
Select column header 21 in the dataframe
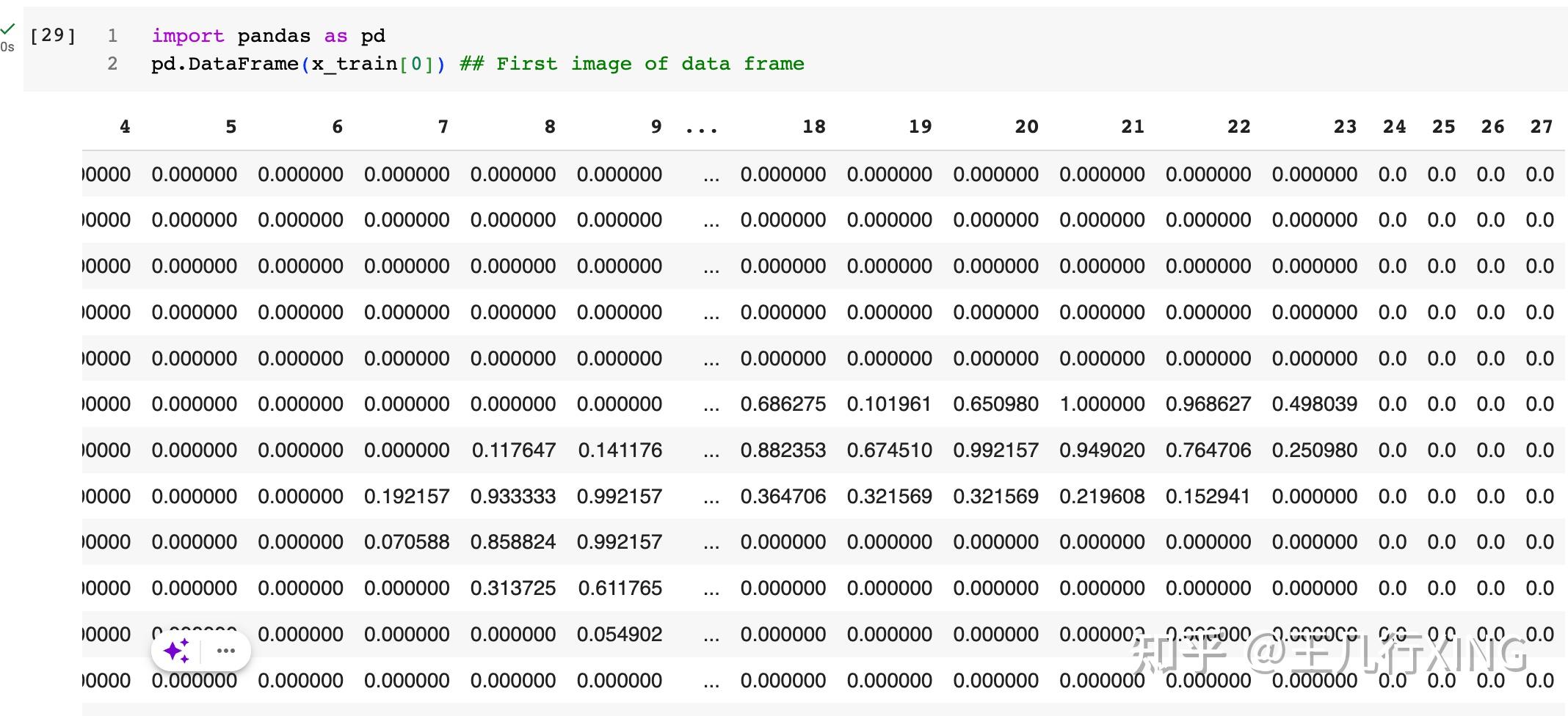point(1132,126)
